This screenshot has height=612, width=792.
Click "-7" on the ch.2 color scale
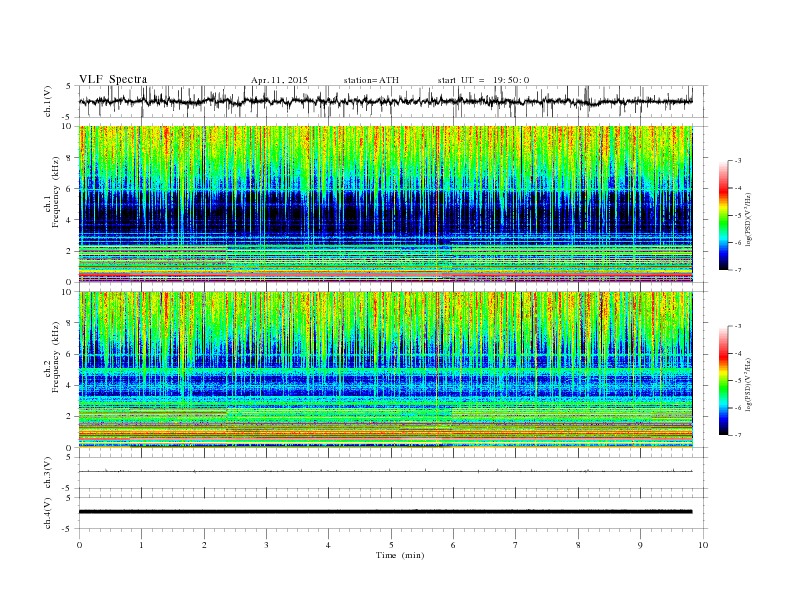(738, 435)
